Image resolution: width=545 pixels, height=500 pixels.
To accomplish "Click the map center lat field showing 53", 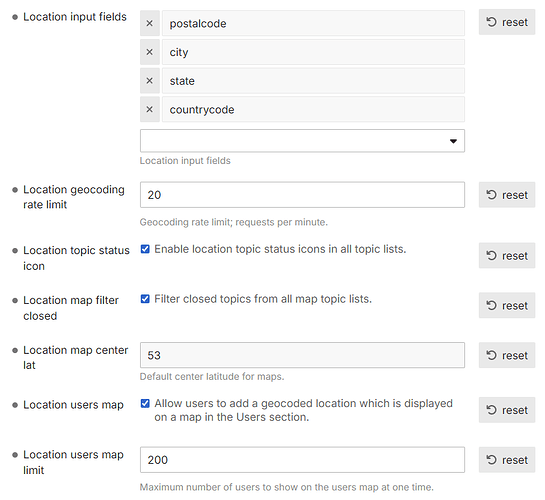I will [302, 355].
